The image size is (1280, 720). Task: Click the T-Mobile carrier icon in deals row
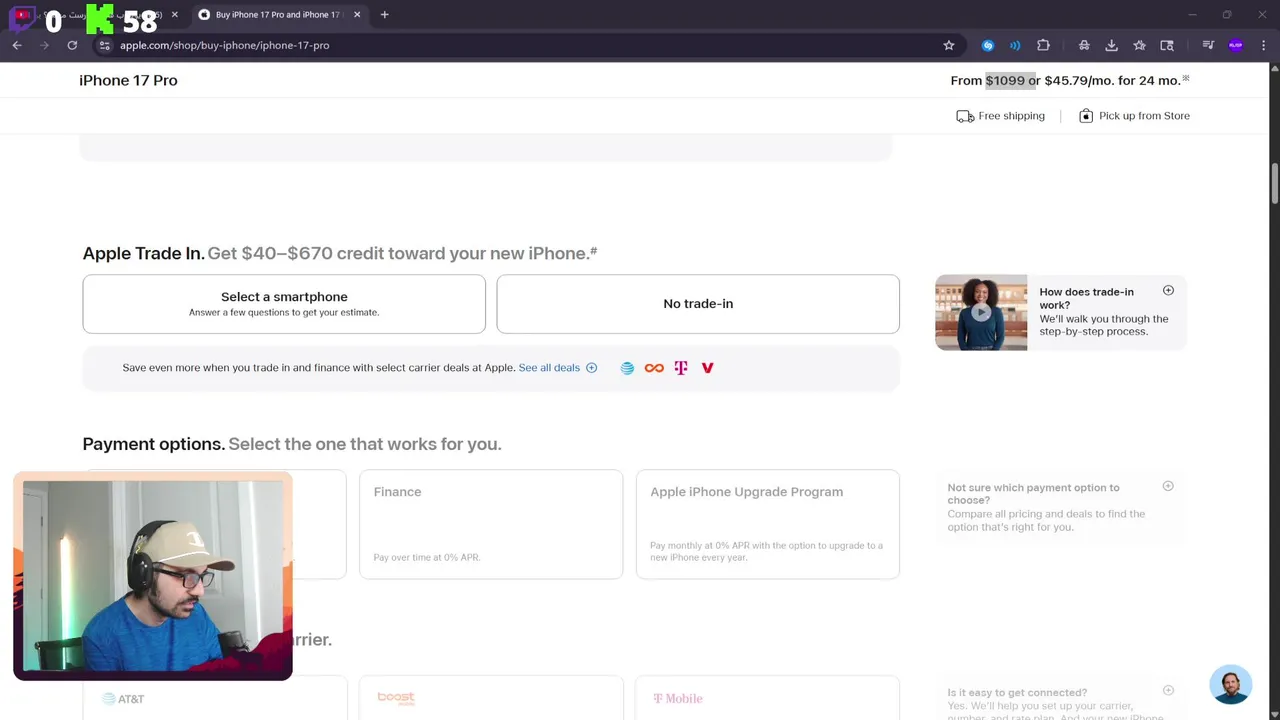click(x=681, y=368)
